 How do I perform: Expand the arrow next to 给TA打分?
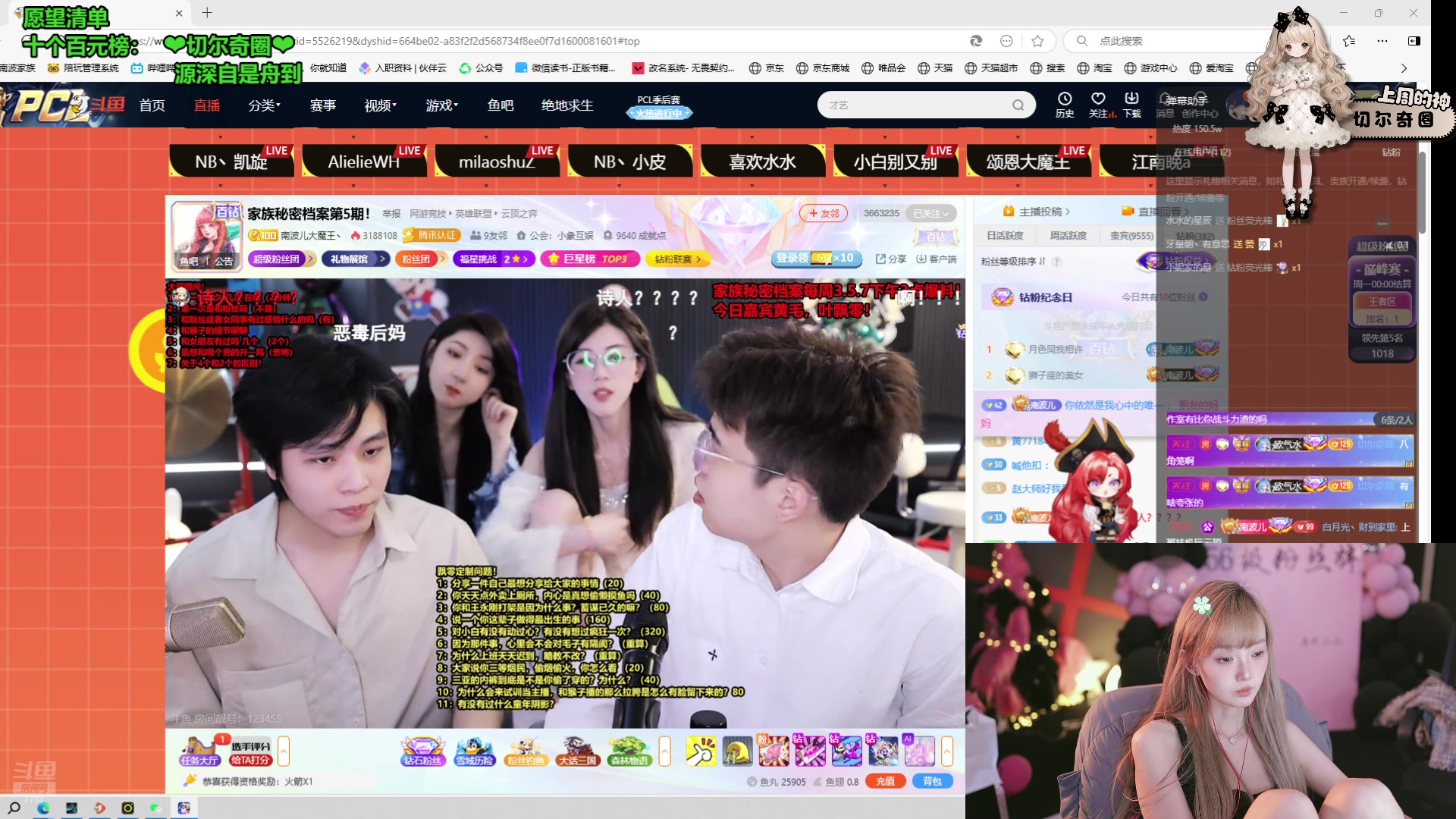point(284,752)
